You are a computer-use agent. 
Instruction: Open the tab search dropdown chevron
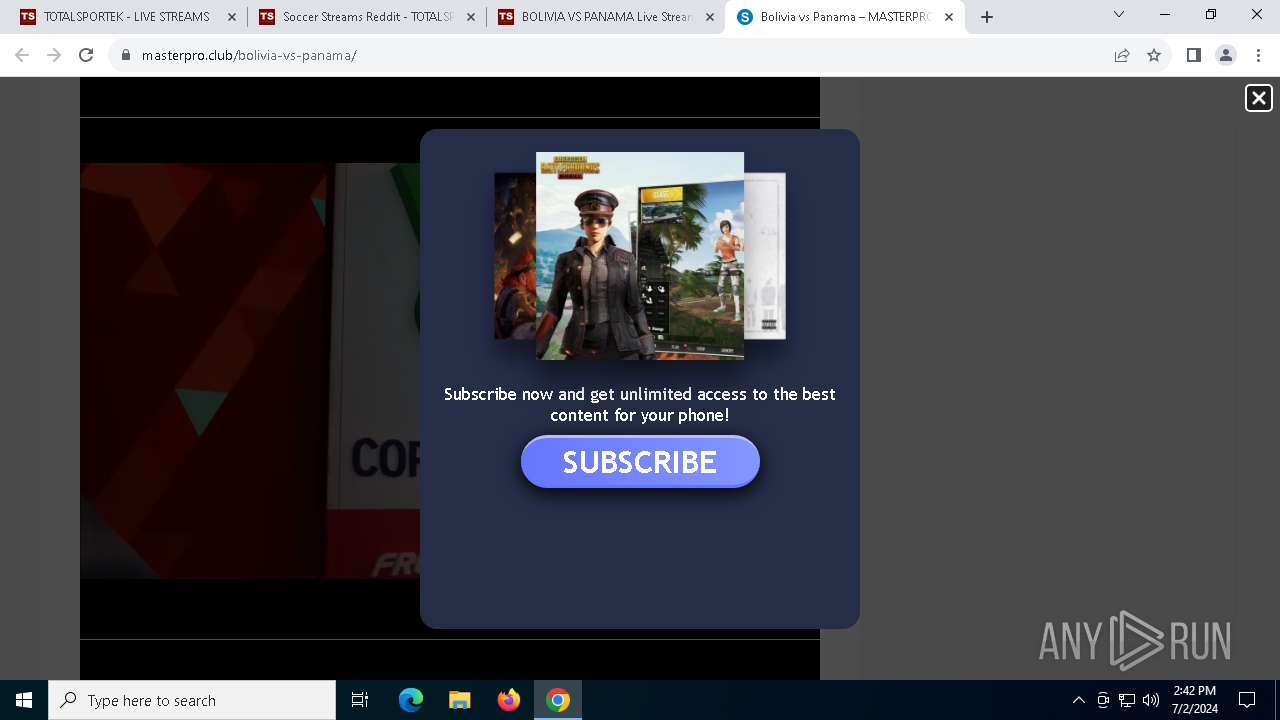1119,14
